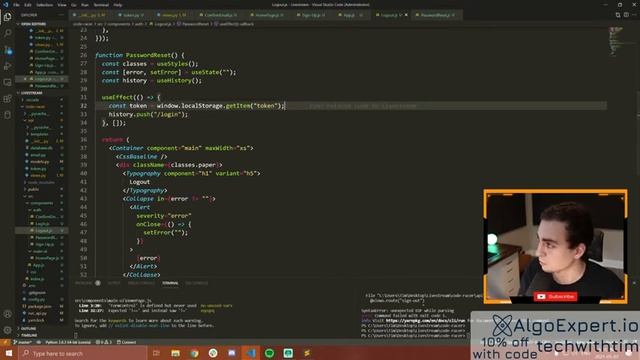Open the View menu
Screen dimensions: 640x360
62,5
